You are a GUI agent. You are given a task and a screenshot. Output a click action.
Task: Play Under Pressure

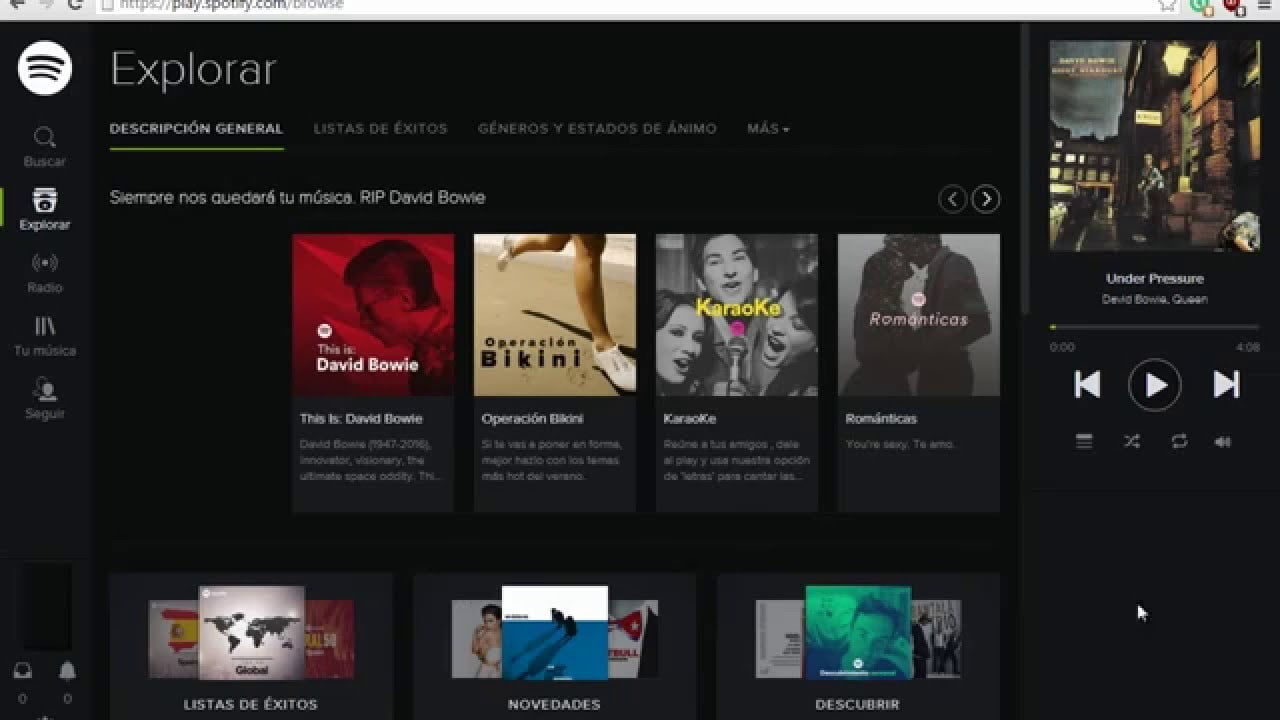[1155, 384]
